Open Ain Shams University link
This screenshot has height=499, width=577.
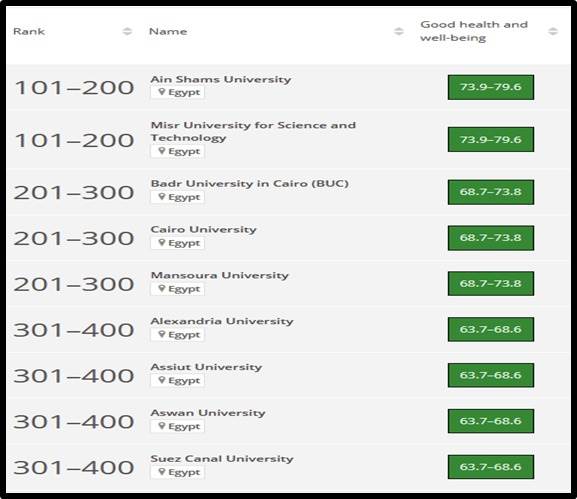point(221,79)
